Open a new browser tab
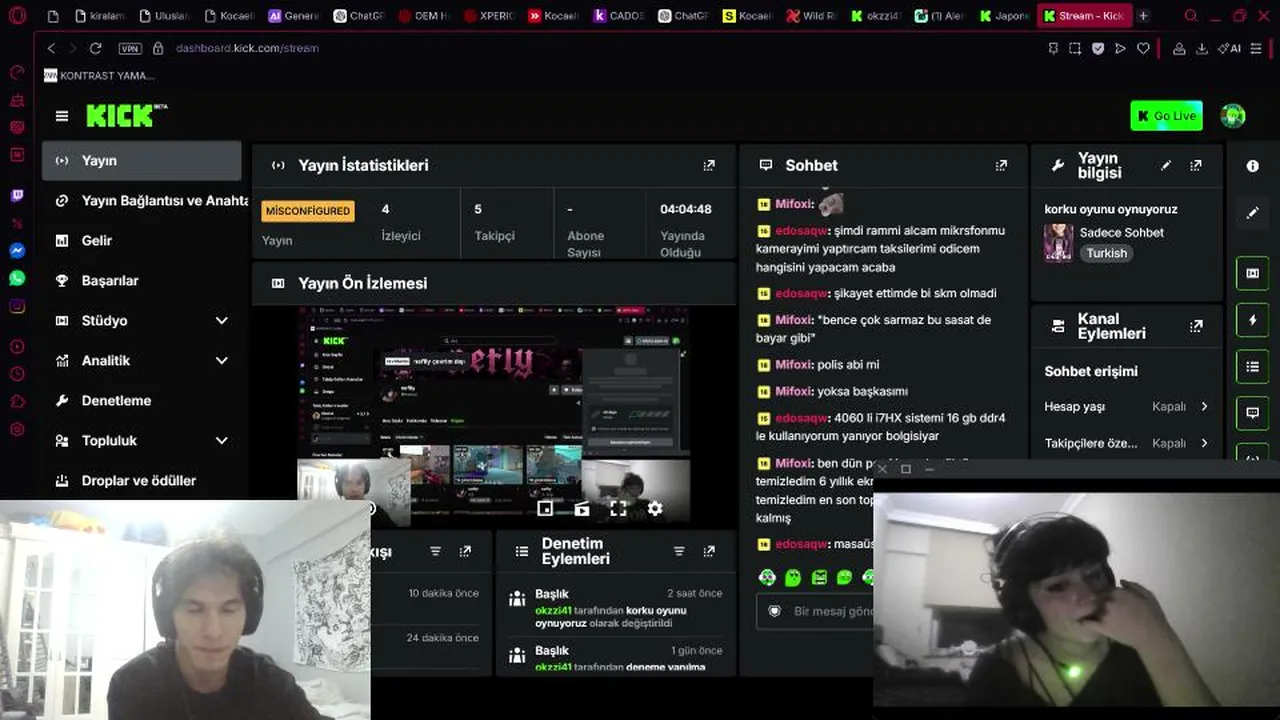 coord(1143,16)
